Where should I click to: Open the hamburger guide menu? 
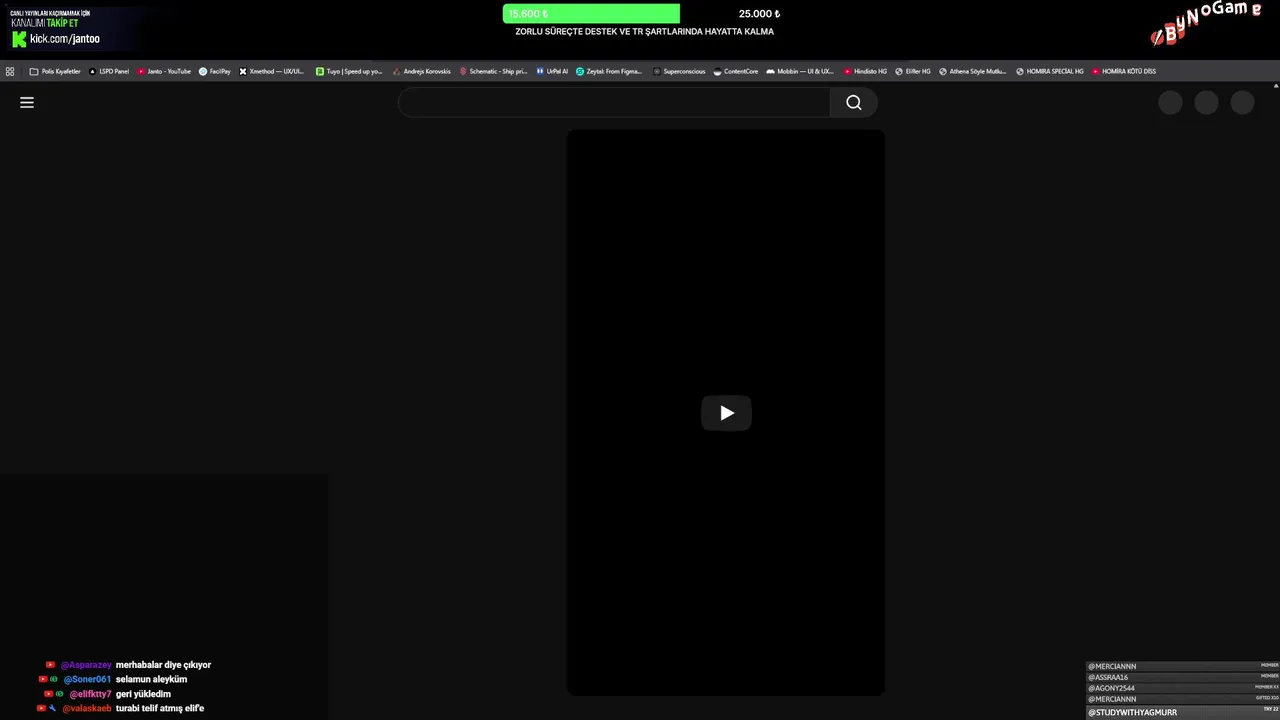(x=27, y=102)
